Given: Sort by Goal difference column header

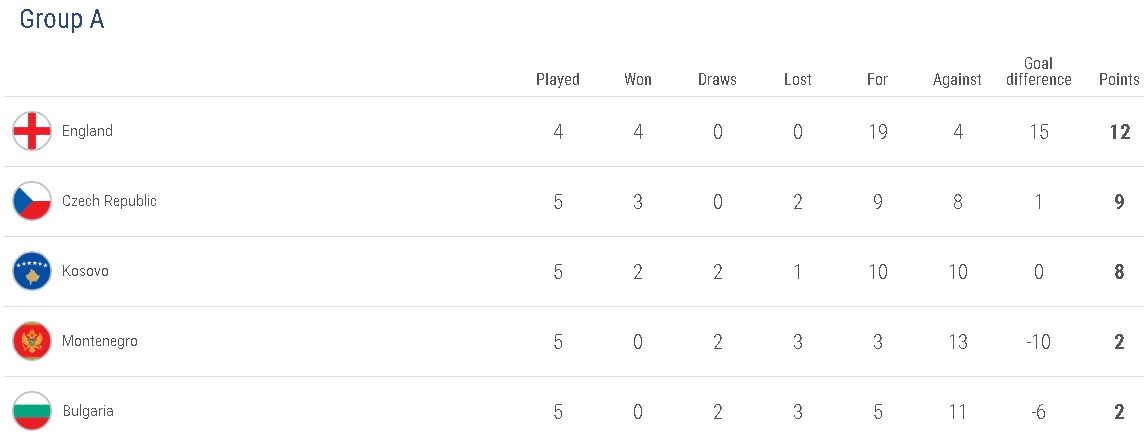Looking at the screenshot, I should [1039, 72].
